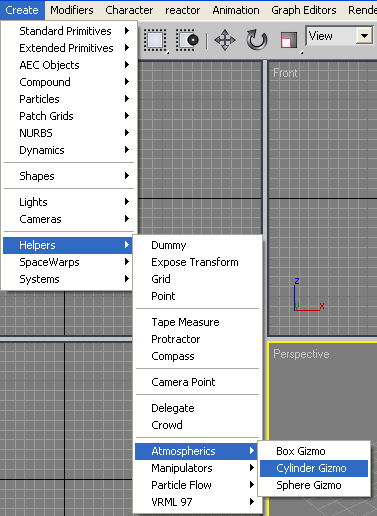Expand the Compound submenu
This screenshot has height=516, width=377.
pos(68,82)
